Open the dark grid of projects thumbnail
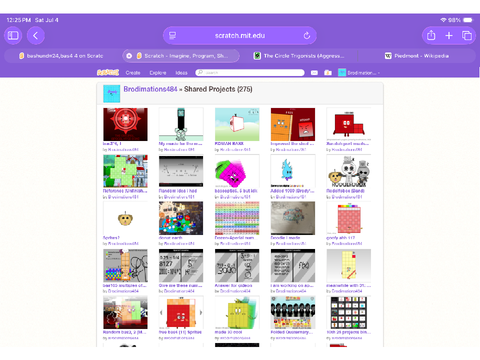480x360 pixels. point(349,312)
